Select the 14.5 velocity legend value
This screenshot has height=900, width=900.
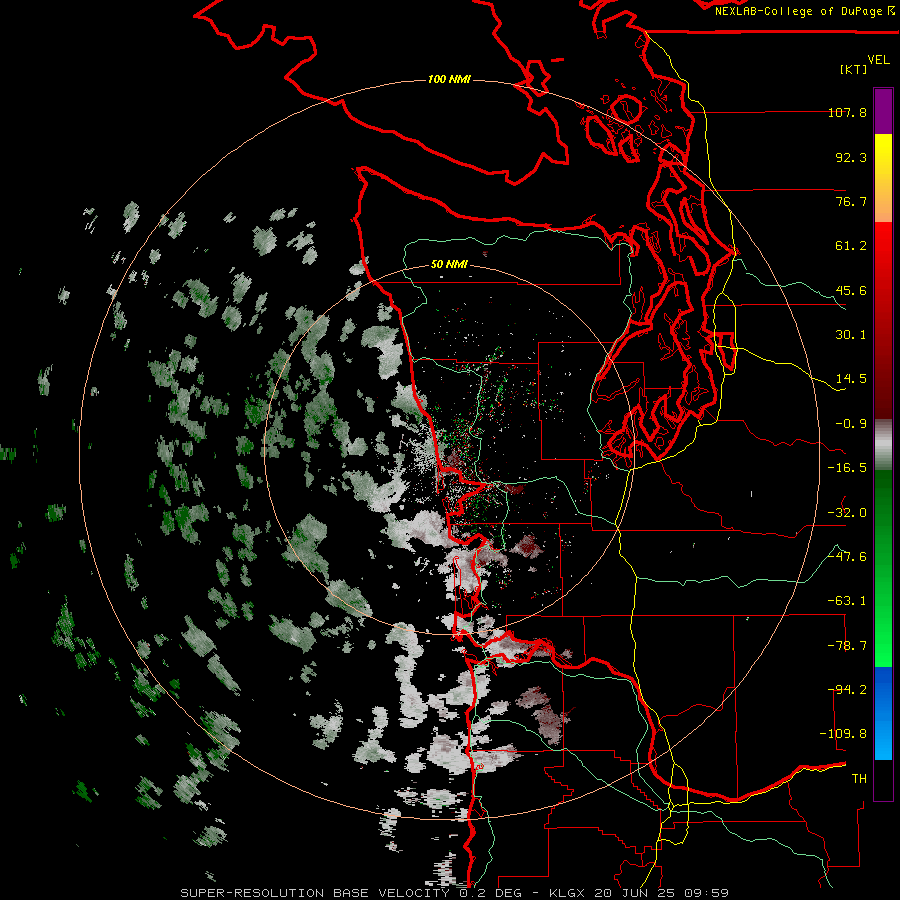(851, 379)
